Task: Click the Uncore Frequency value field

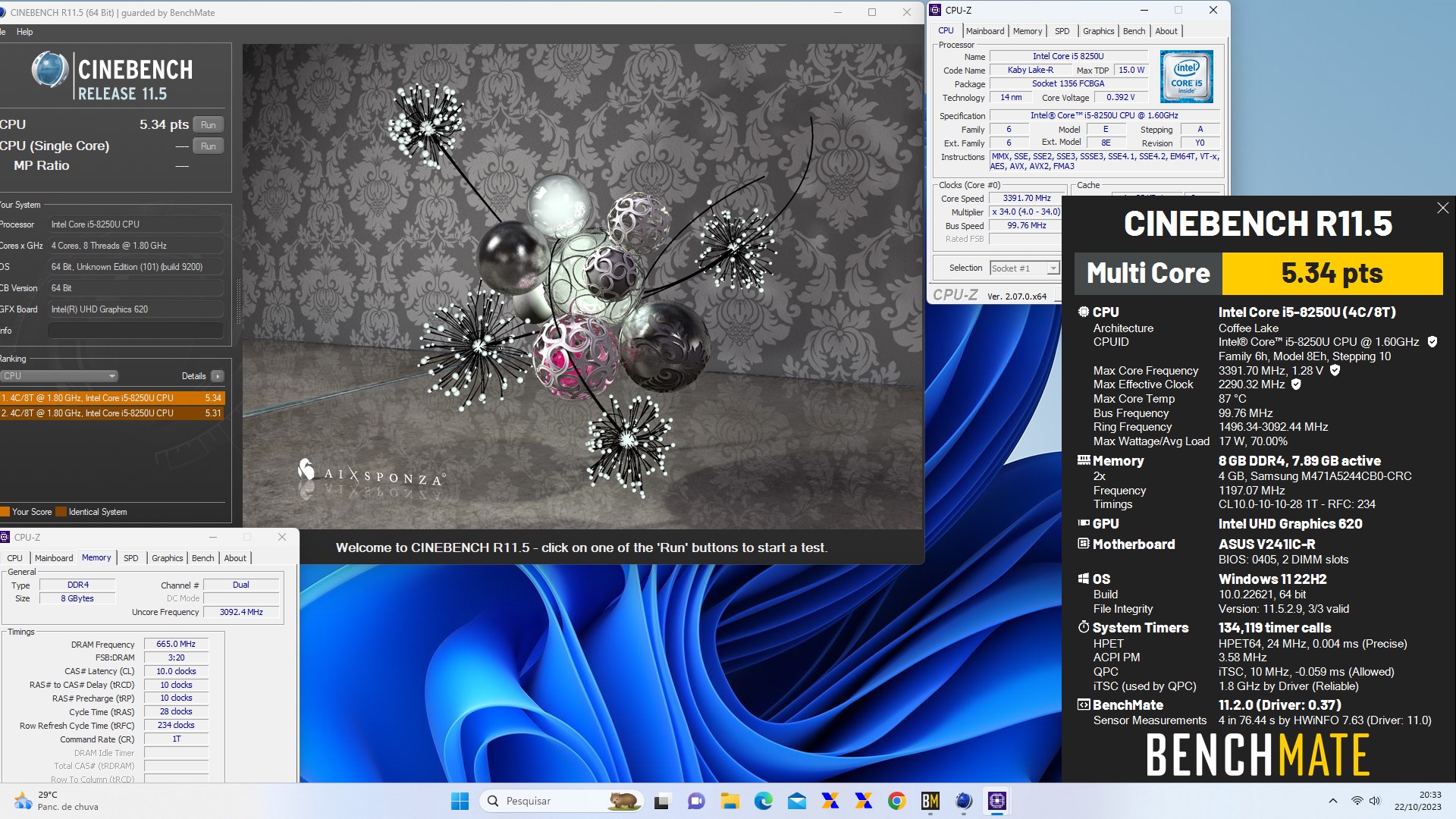Action: [241, 612]
